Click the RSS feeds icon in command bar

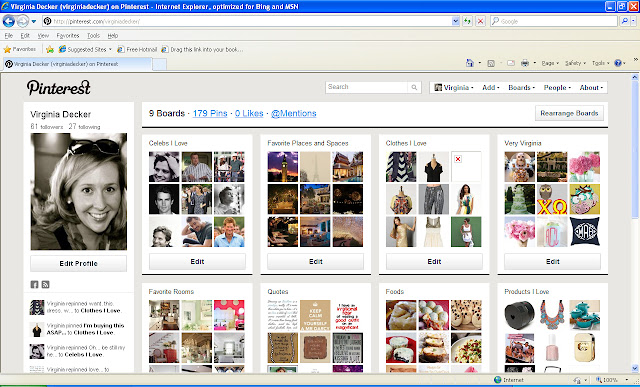coord(491,63)
